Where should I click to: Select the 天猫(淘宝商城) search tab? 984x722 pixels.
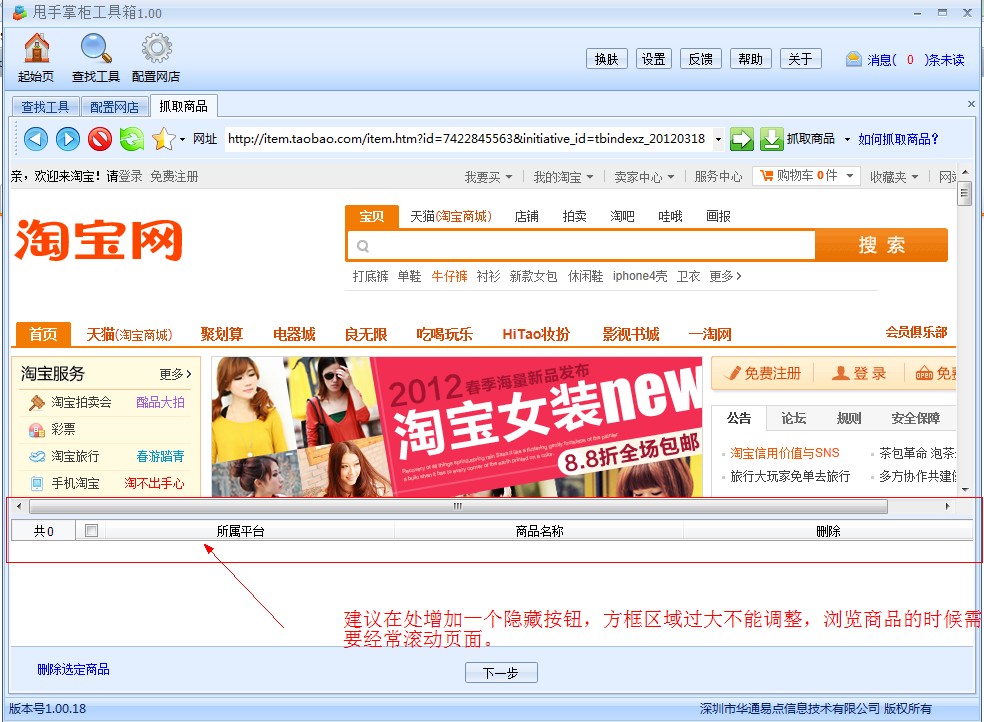(451, 216)
